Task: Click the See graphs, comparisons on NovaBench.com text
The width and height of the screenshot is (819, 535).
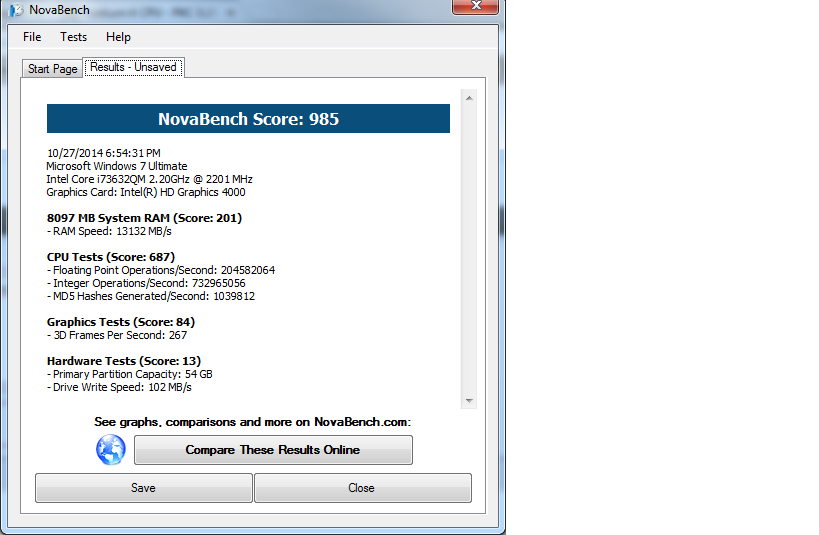Action: coord(252,422)
